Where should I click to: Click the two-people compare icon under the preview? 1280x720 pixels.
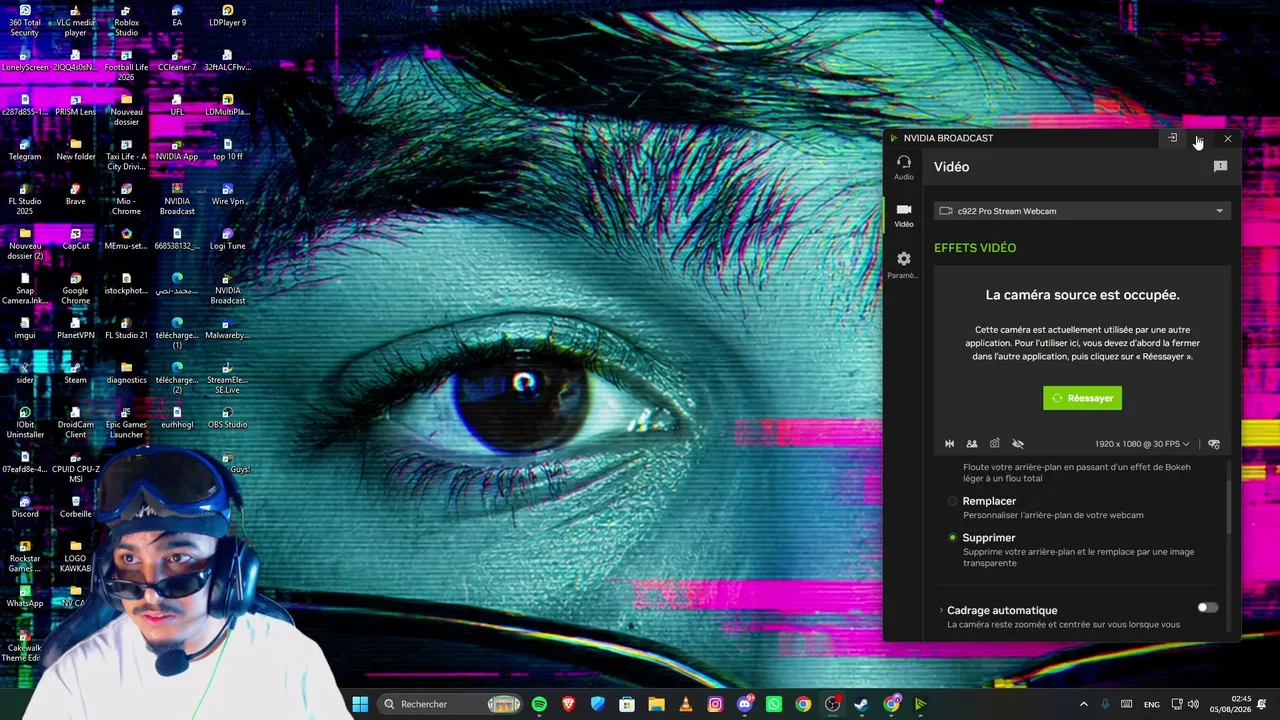pos(972,444)
